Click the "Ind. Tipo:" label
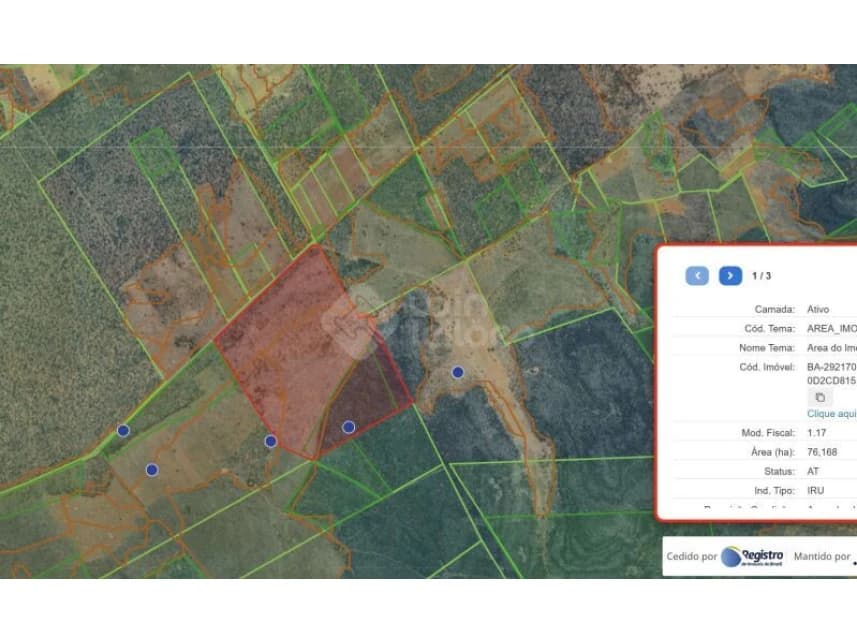The height and width of the screenshot is (643, 857). click(x=774, y=490)
